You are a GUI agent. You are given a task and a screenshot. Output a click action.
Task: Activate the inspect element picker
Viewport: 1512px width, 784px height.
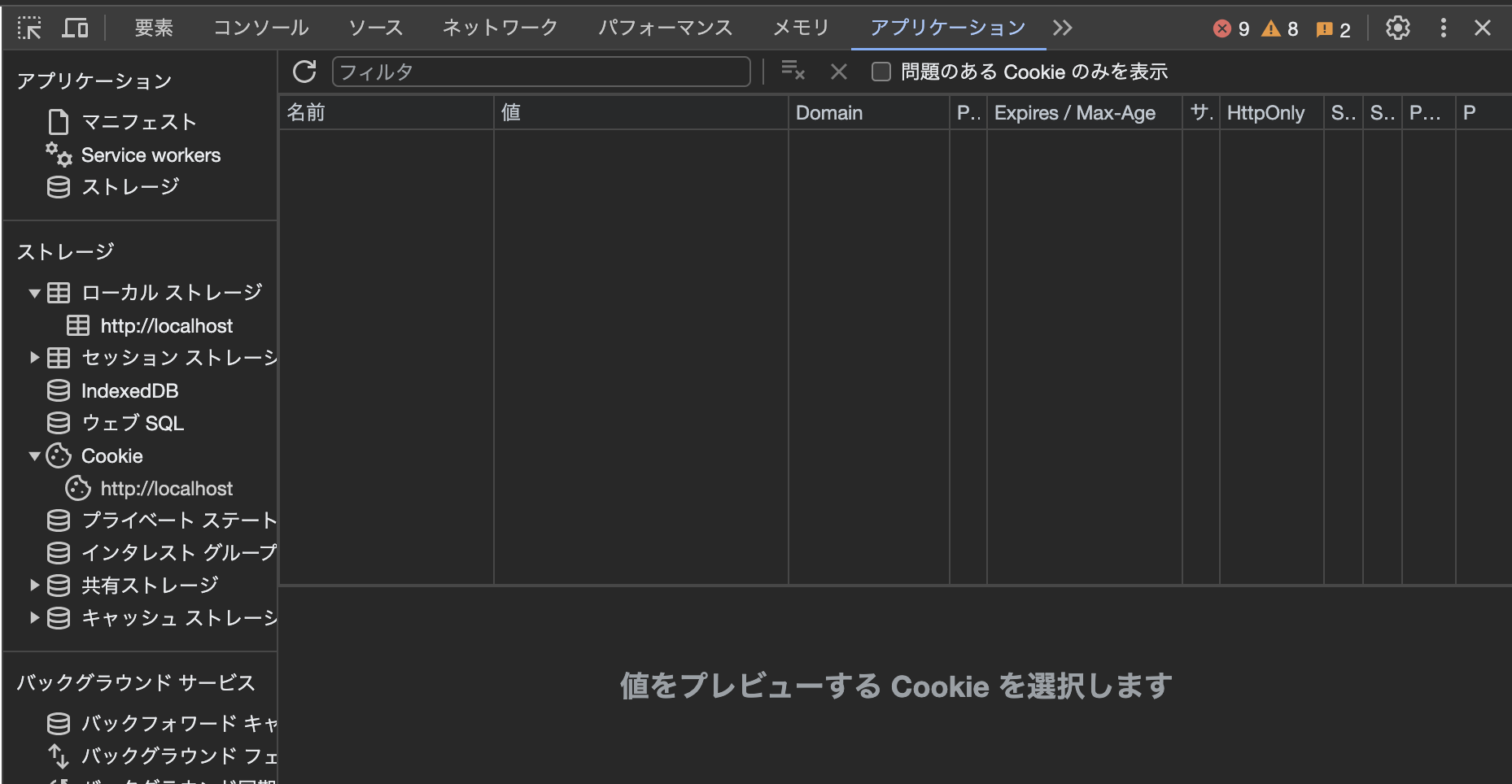point(31,27)
